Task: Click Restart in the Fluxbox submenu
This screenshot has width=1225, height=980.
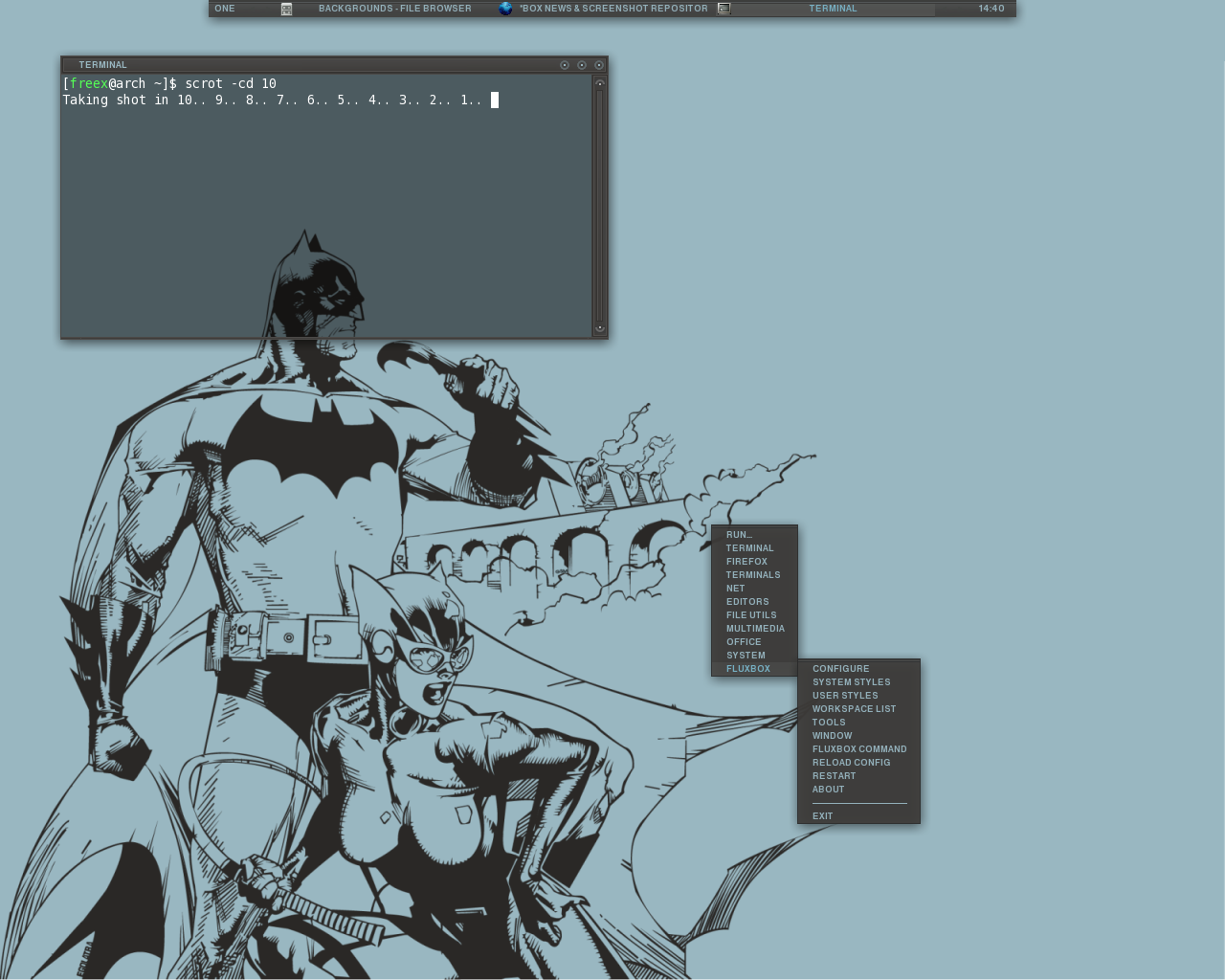Action: [x=858, y=776]
